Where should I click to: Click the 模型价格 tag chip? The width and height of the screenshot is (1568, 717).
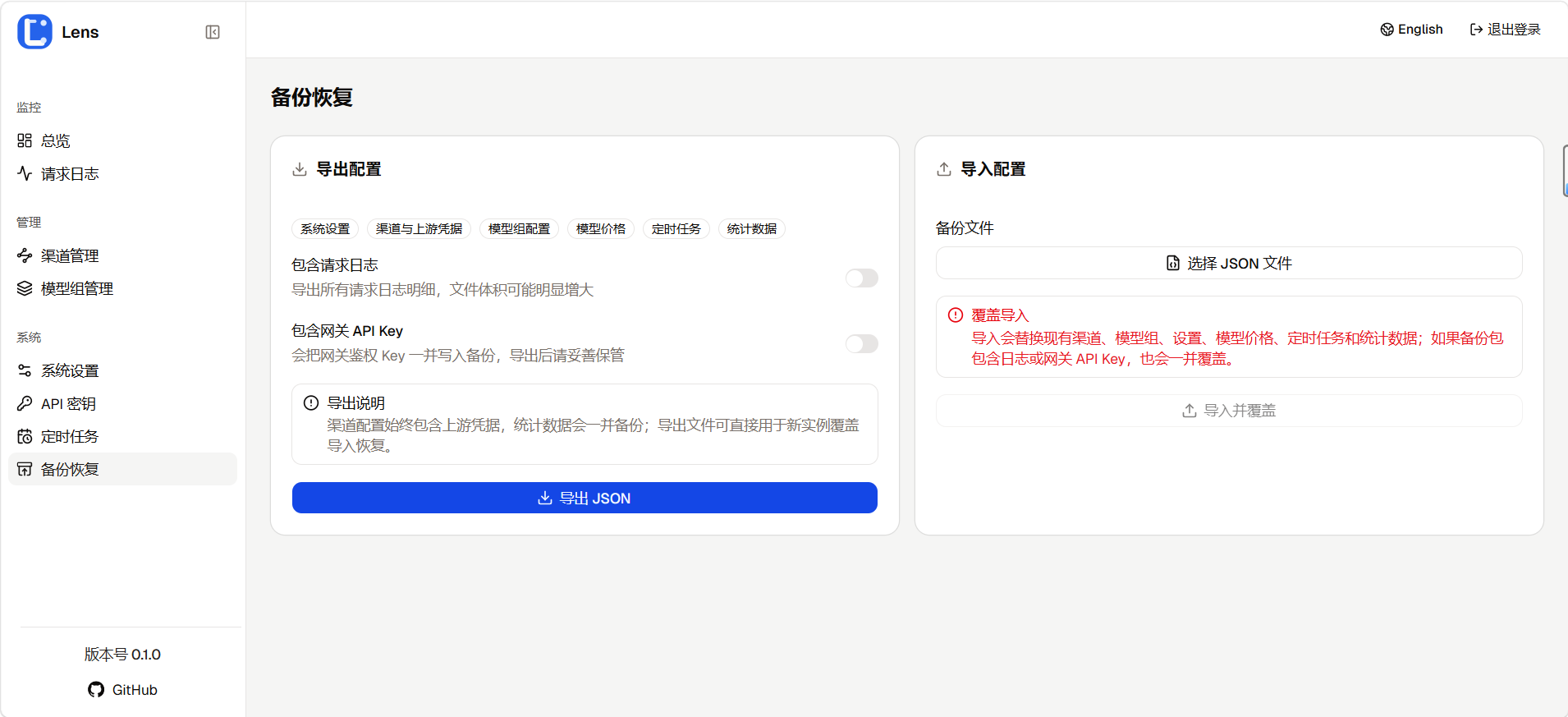point(601,229)
